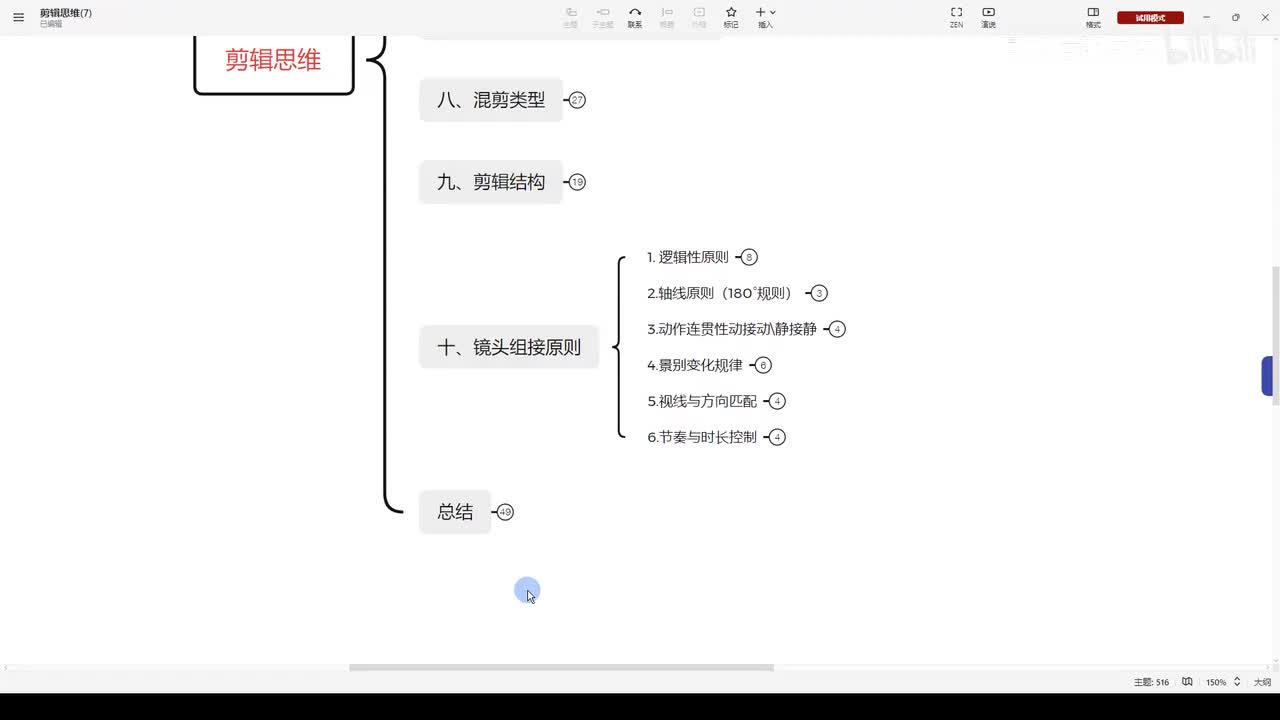The height and width of the screenshot is (720, 1280).
Task: Click the 主题: 516 topic count
Action: click(1151, 682)
